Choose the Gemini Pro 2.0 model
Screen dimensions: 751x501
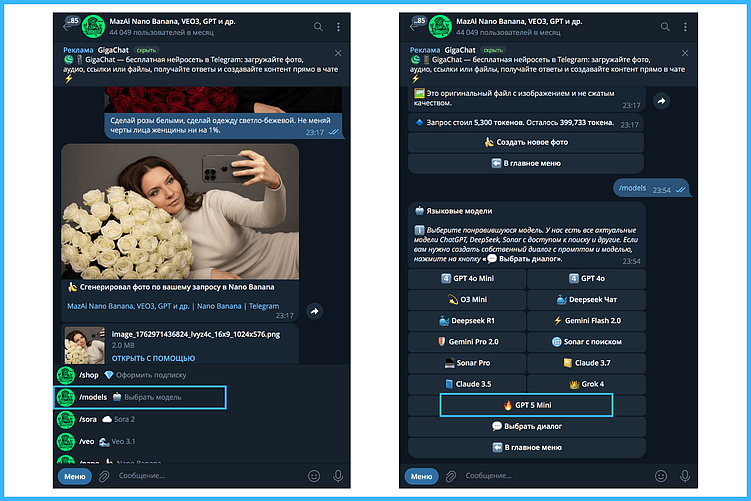467,342
